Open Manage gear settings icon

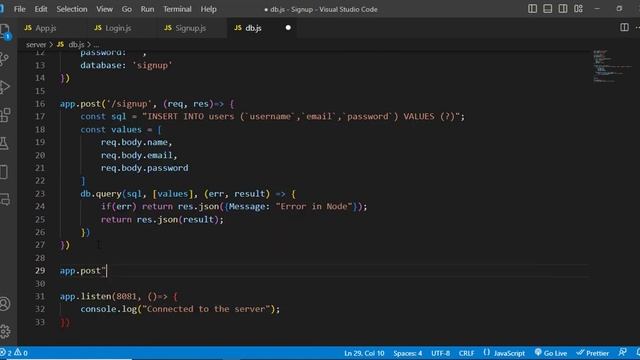[4, 331]
